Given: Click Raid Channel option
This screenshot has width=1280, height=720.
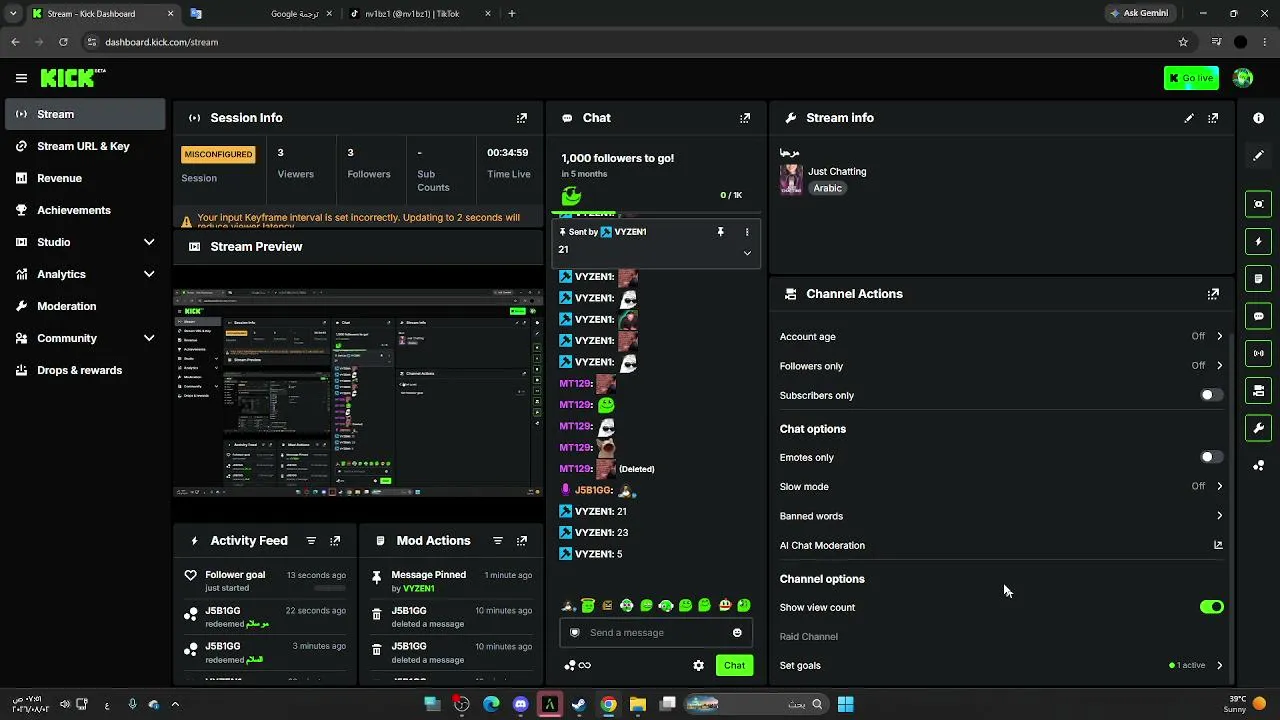Looking at the screenshot, I should point(809,636).
